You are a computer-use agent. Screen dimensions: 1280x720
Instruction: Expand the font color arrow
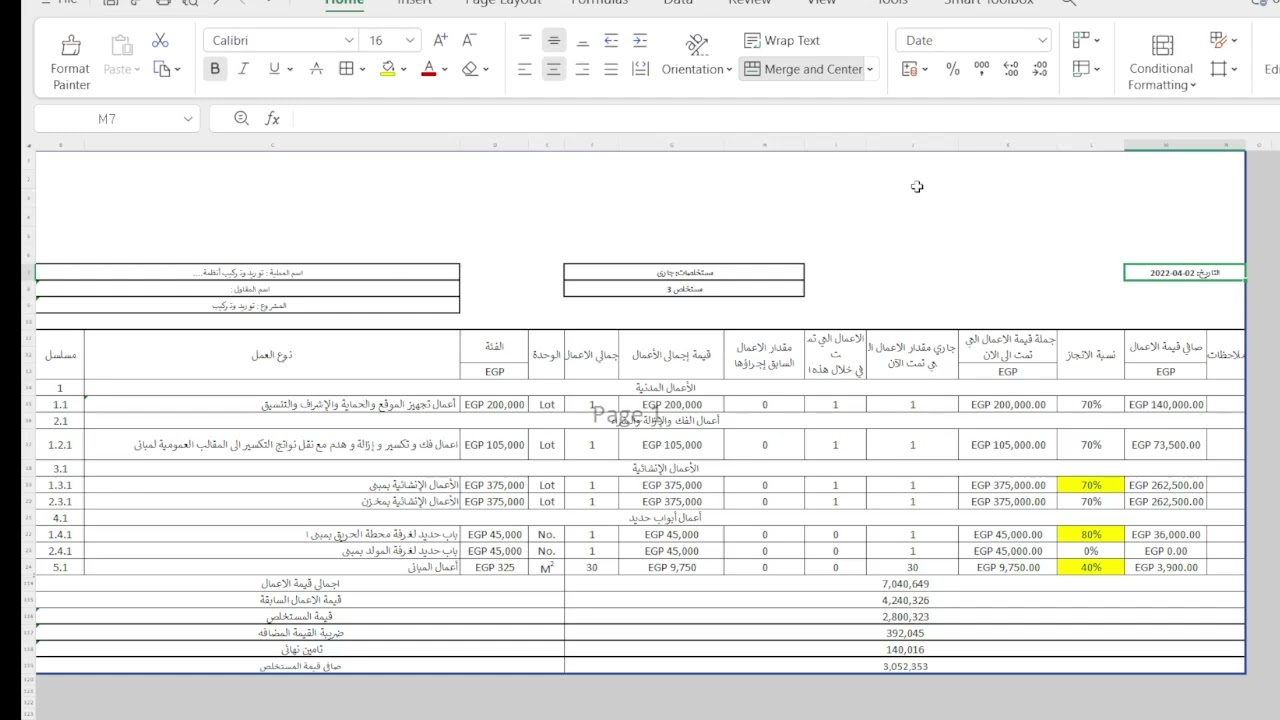(445, 69)
